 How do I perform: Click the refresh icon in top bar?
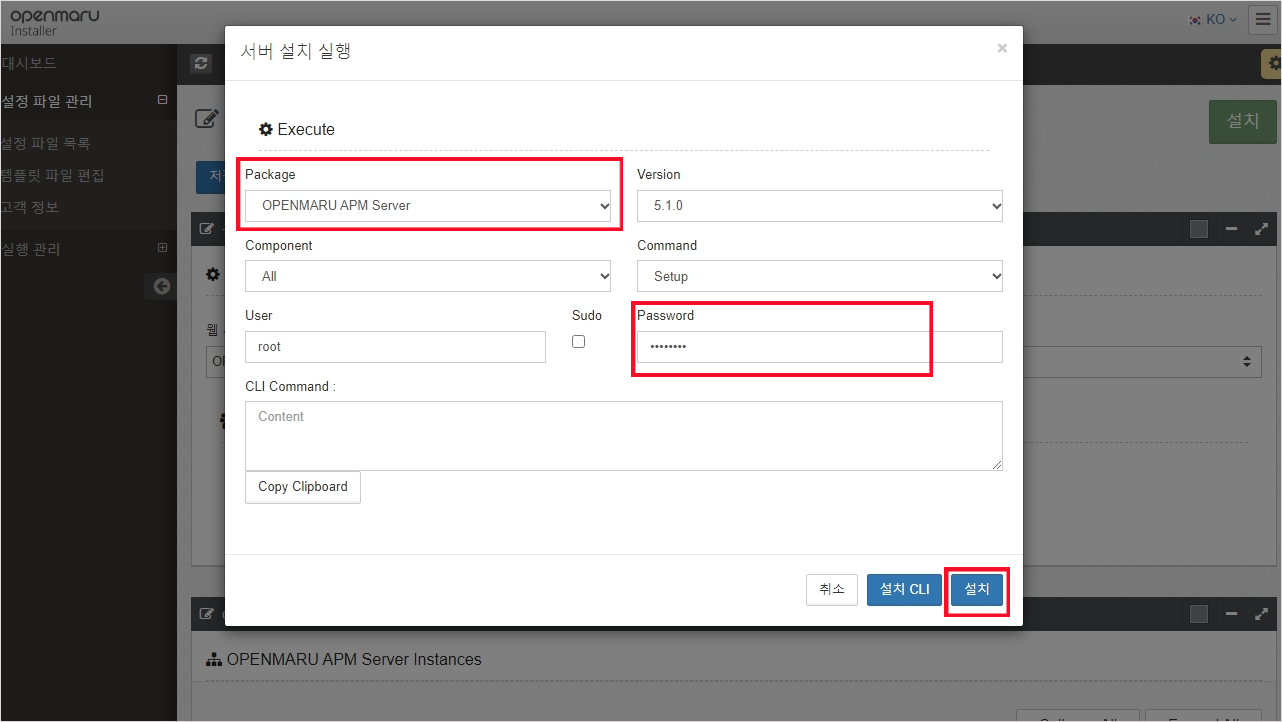click(202, 63)
